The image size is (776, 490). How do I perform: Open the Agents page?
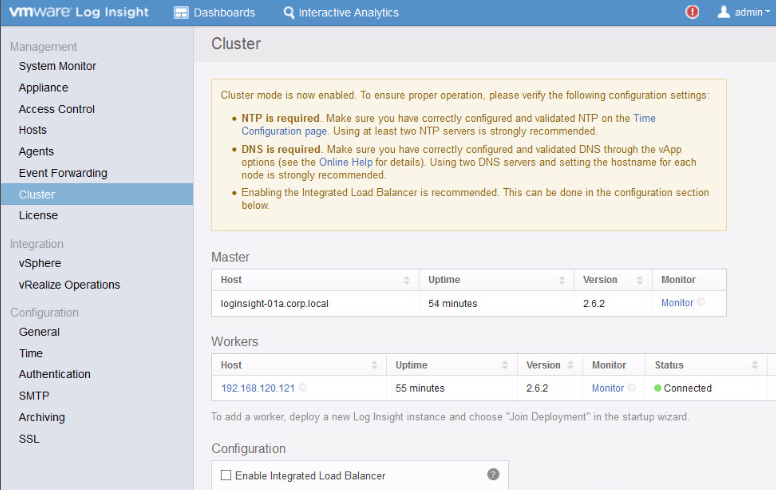36,151
